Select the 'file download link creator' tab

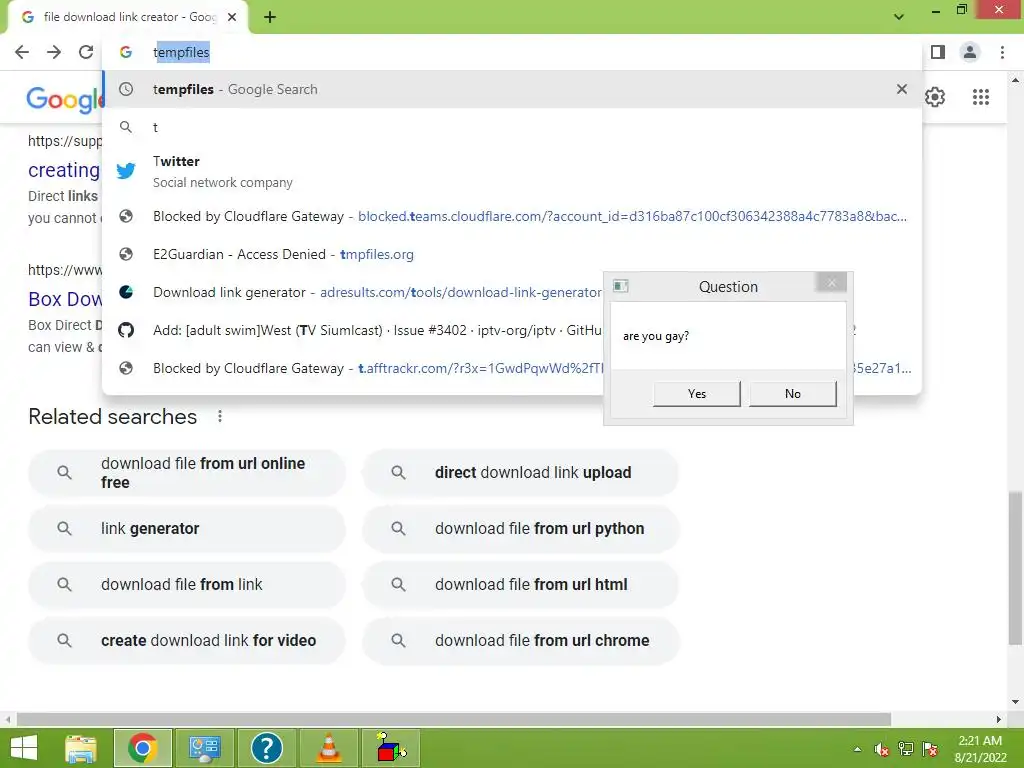click(129, 17)
